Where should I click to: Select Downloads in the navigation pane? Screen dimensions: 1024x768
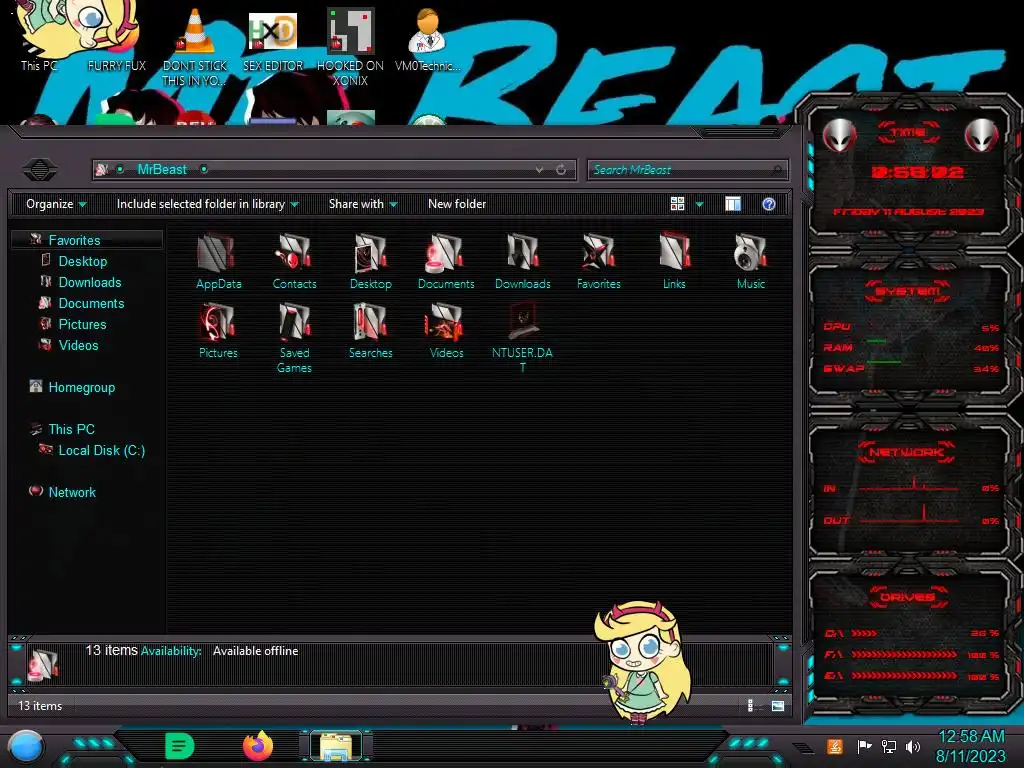89,282
